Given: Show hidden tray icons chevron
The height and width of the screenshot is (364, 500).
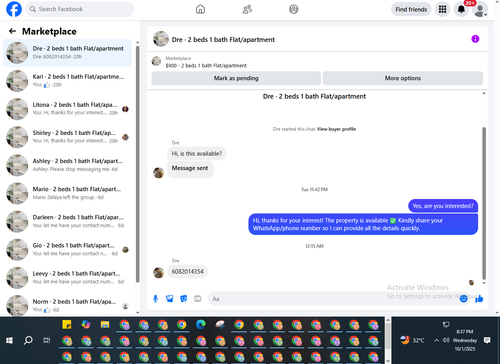Looking at the screenshot, I should [x=436, y=340].
